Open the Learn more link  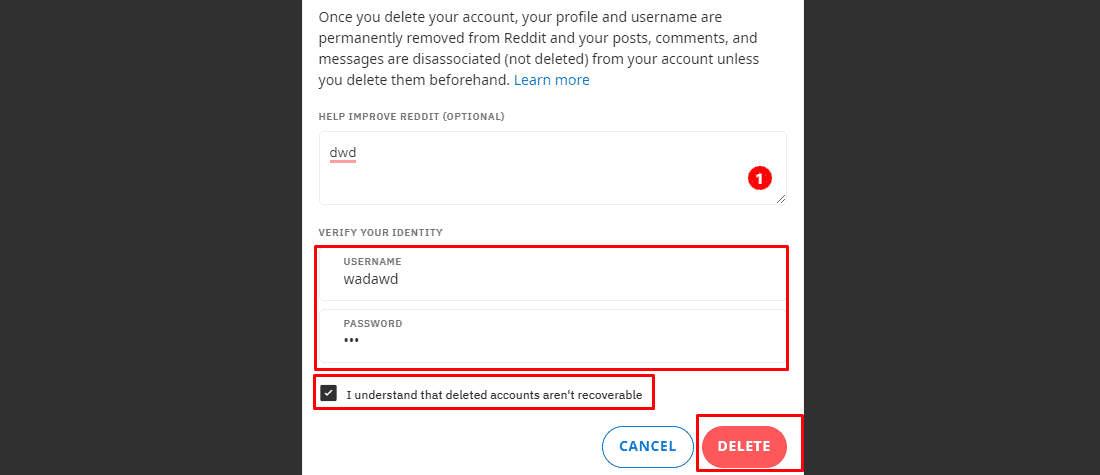(551, 80)
